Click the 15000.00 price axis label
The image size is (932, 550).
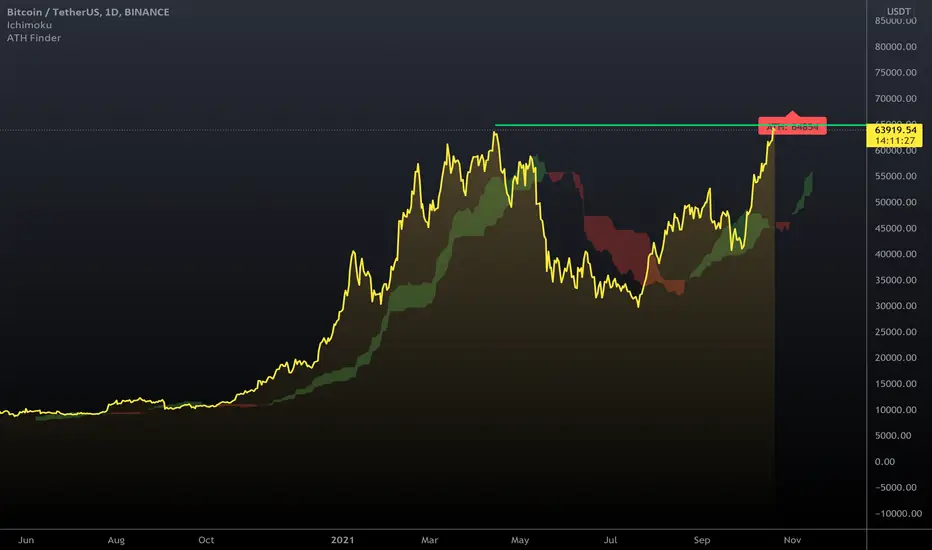(x=895, y=384)
